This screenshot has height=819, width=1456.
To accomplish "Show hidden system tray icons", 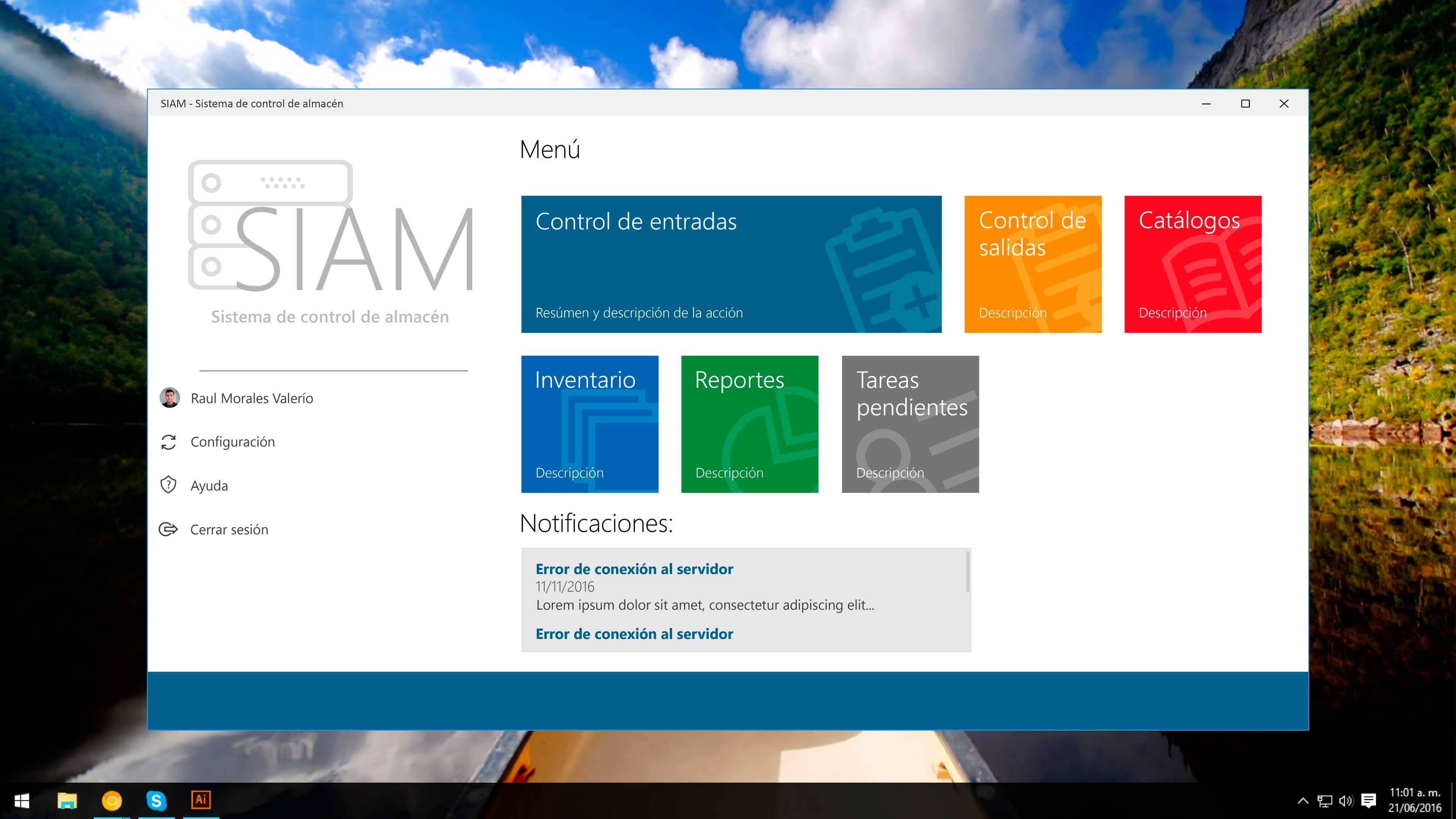I will 1302,800.
